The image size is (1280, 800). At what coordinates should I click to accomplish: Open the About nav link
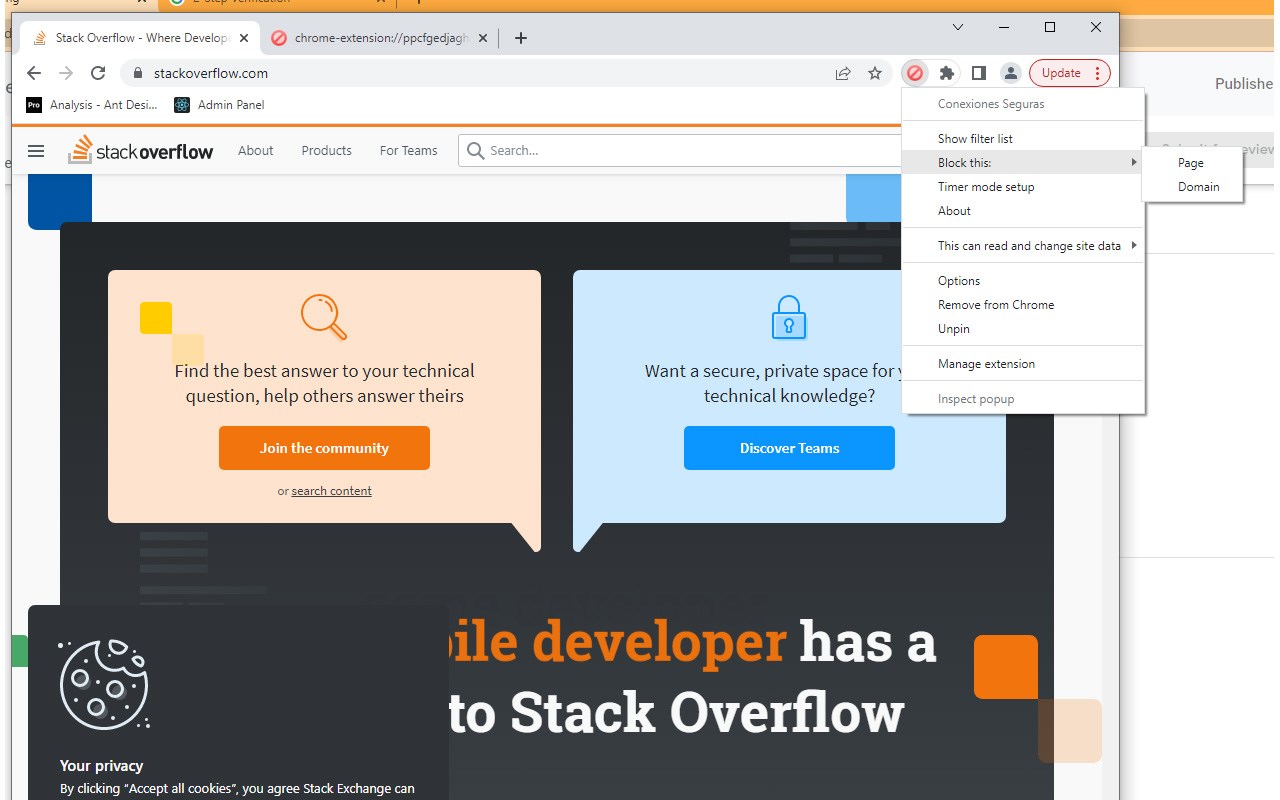click(255, 151)
